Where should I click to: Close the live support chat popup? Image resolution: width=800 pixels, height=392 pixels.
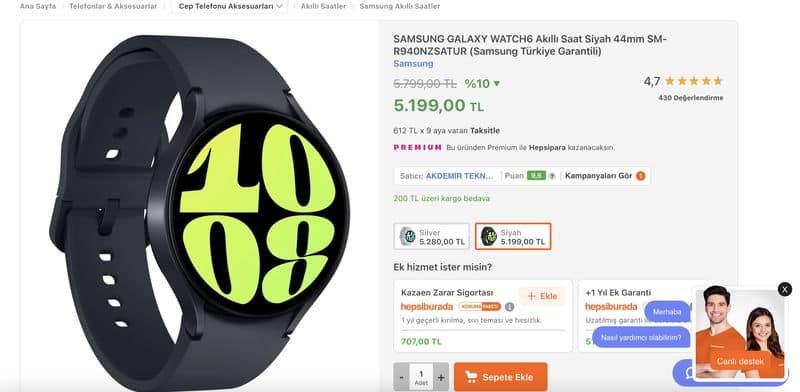pyautogui.click(x=785, y=289)
